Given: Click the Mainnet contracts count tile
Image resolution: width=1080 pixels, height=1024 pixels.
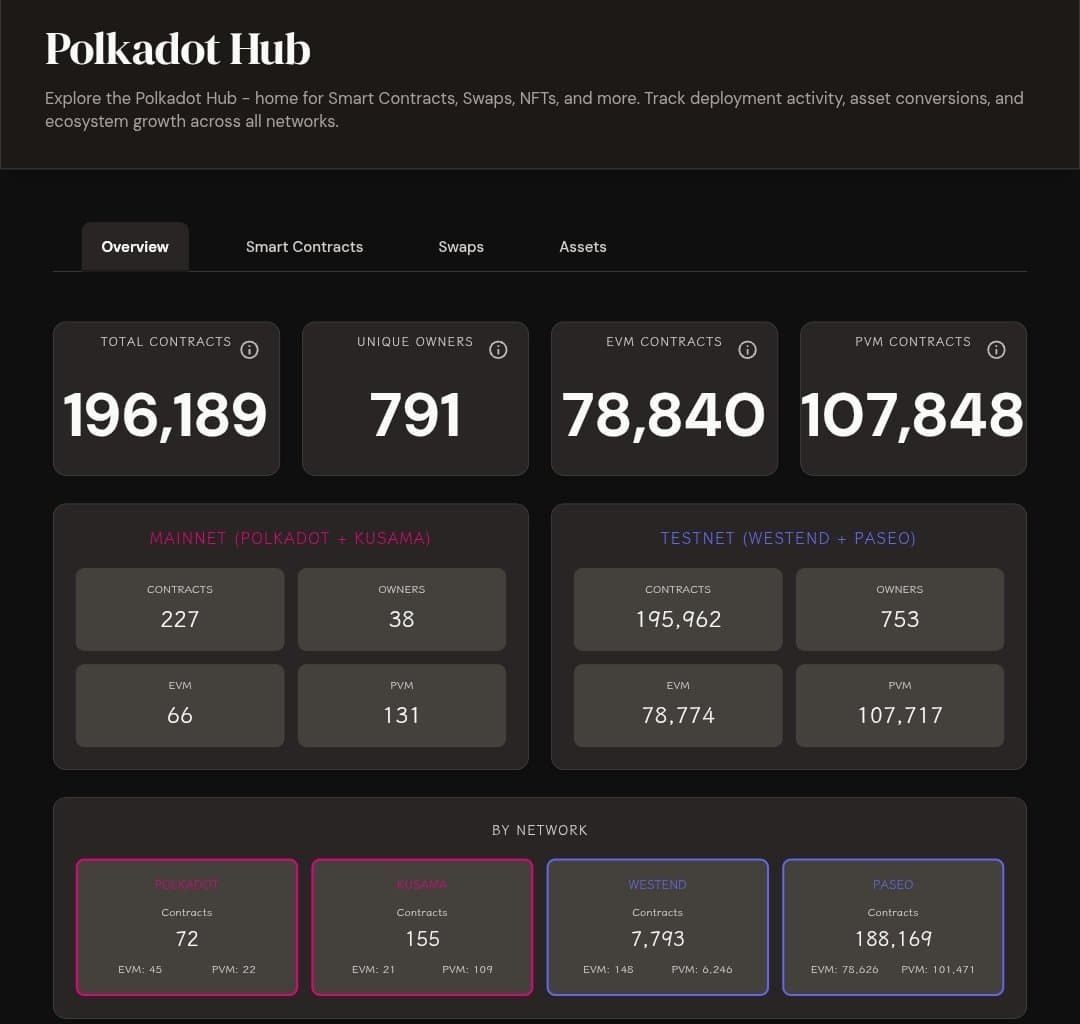Looking at the screenshot, I should [180, 609].
